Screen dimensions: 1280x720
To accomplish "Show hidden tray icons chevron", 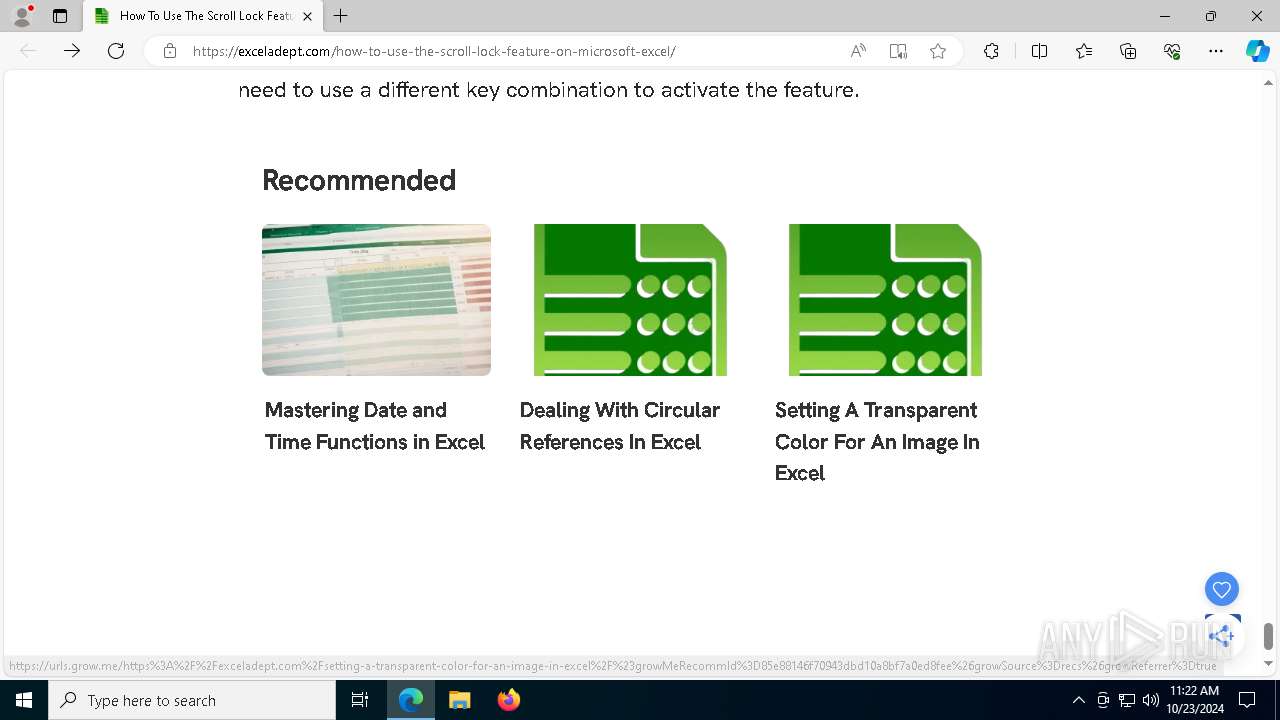I will click(x=1078, y=700).
